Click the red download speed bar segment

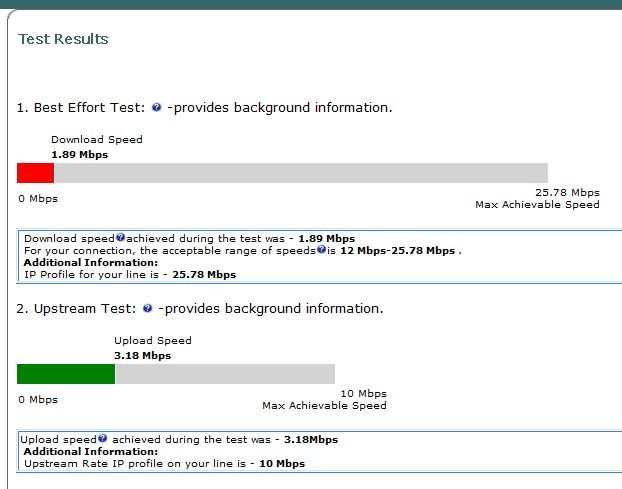coord(35,173)
